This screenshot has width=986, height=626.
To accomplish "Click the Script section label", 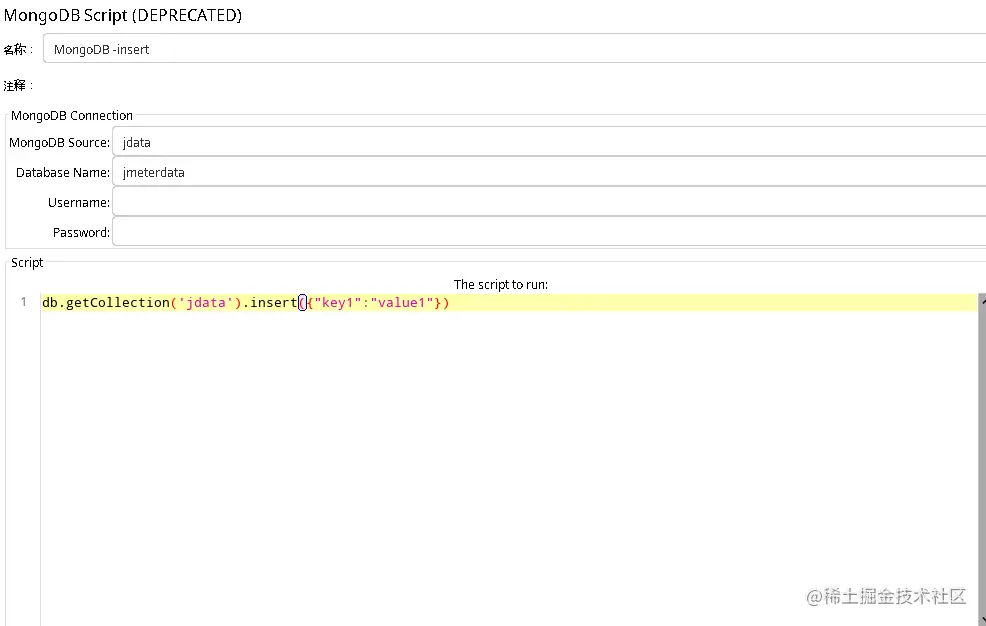I will pyautogui.click(x=26, y=262).
